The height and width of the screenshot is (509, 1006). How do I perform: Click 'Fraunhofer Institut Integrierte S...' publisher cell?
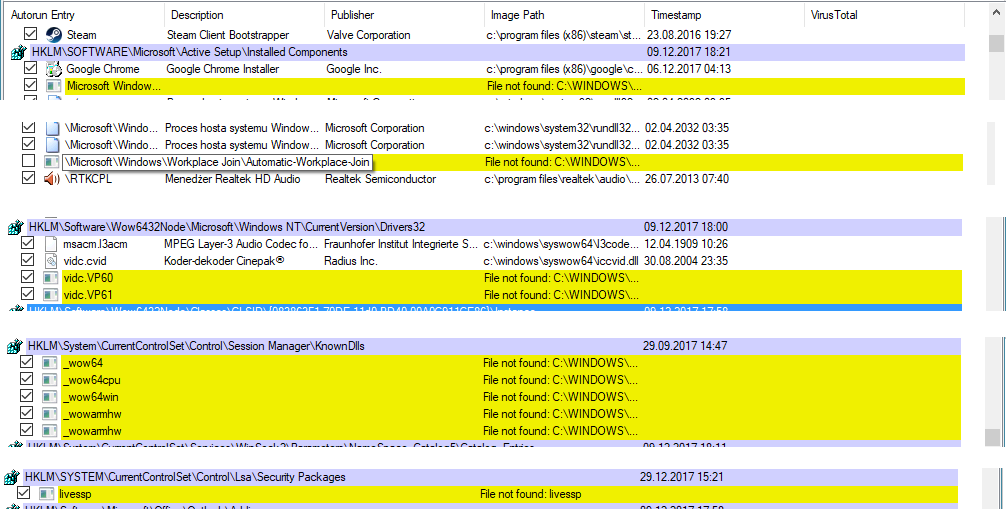[401, 244]
